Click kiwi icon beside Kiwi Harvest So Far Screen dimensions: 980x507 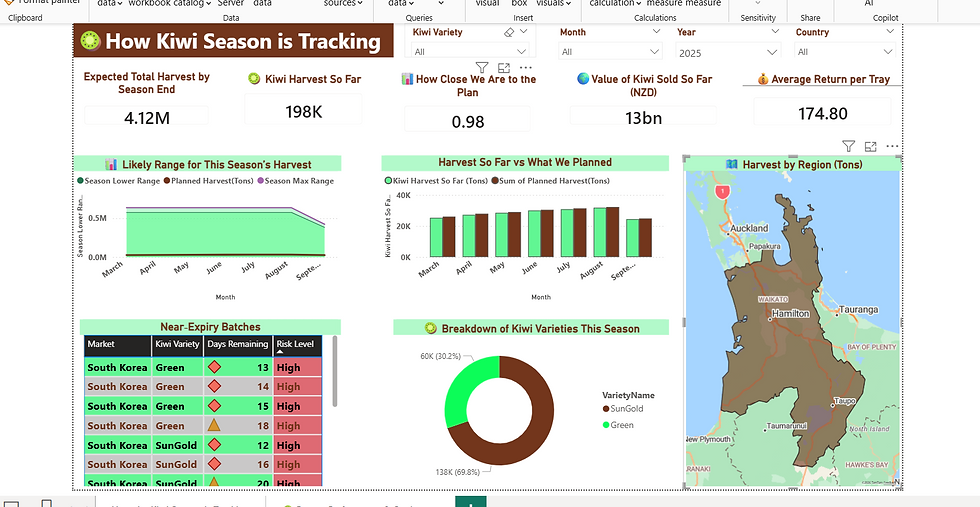pos(254,79)
